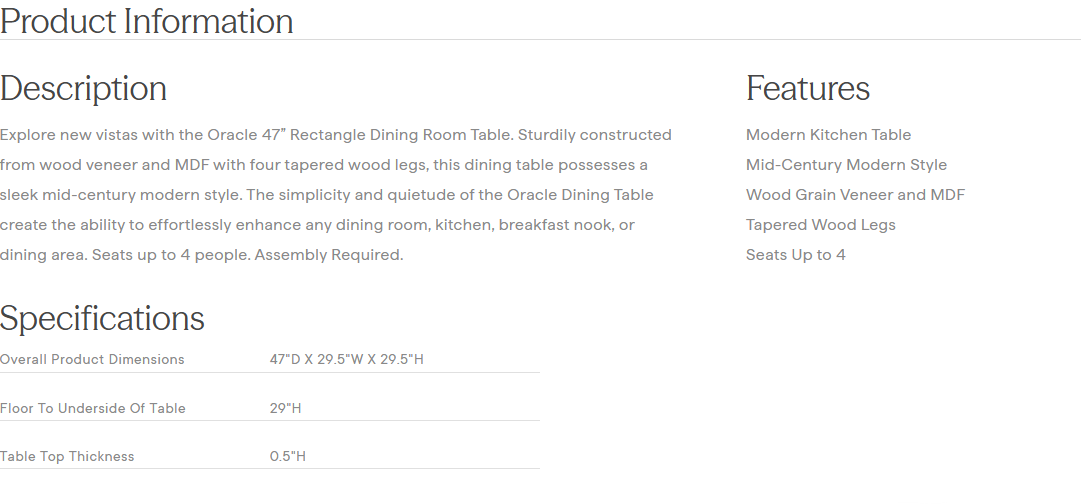Image resolution: width=1081 pixels, height=504 pixels.
Task: Click the Features section heading
Action: click(x=808, y=88)
